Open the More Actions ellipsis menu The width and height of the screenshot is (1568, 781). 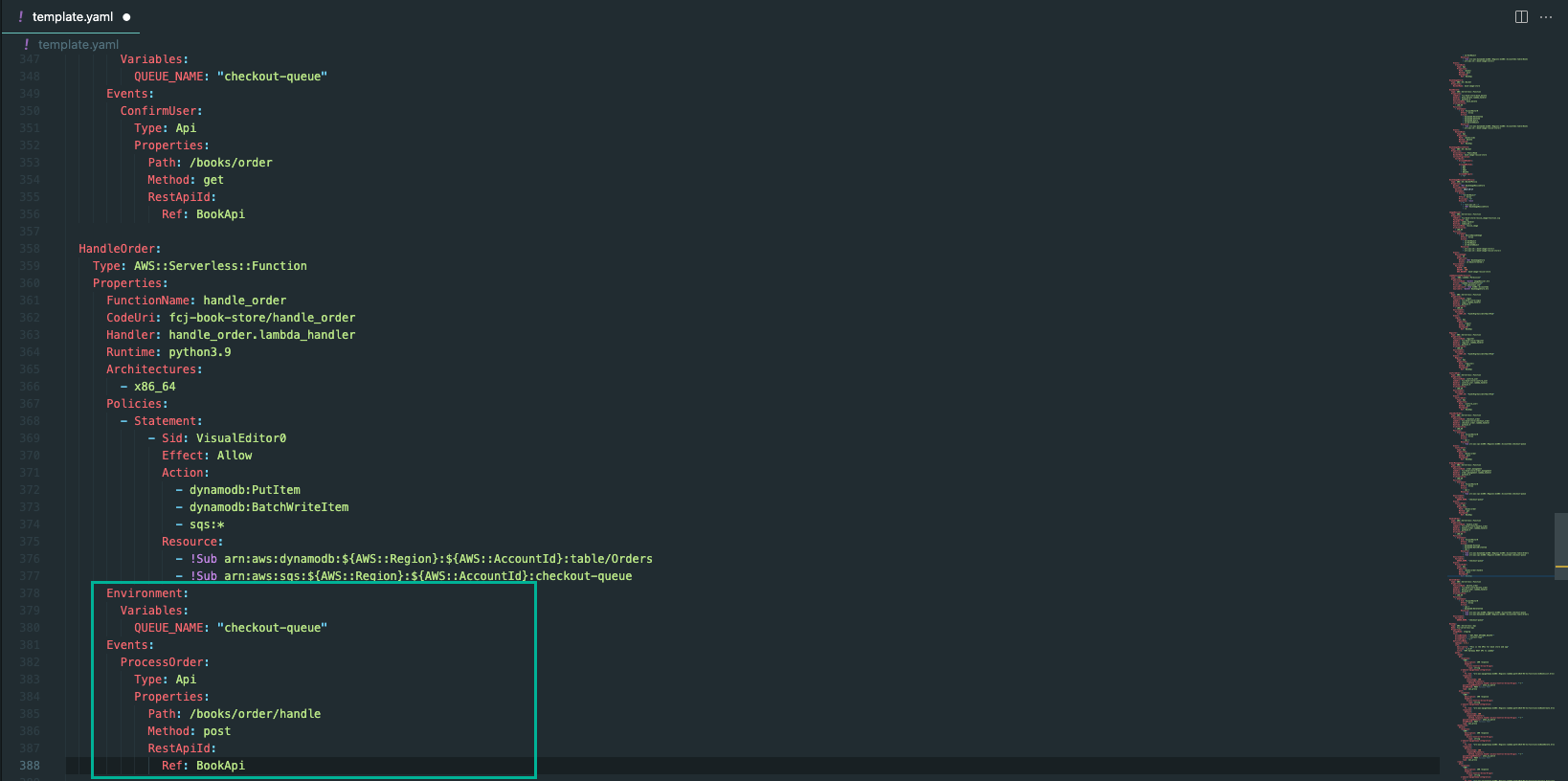[x=1546, y=17]
